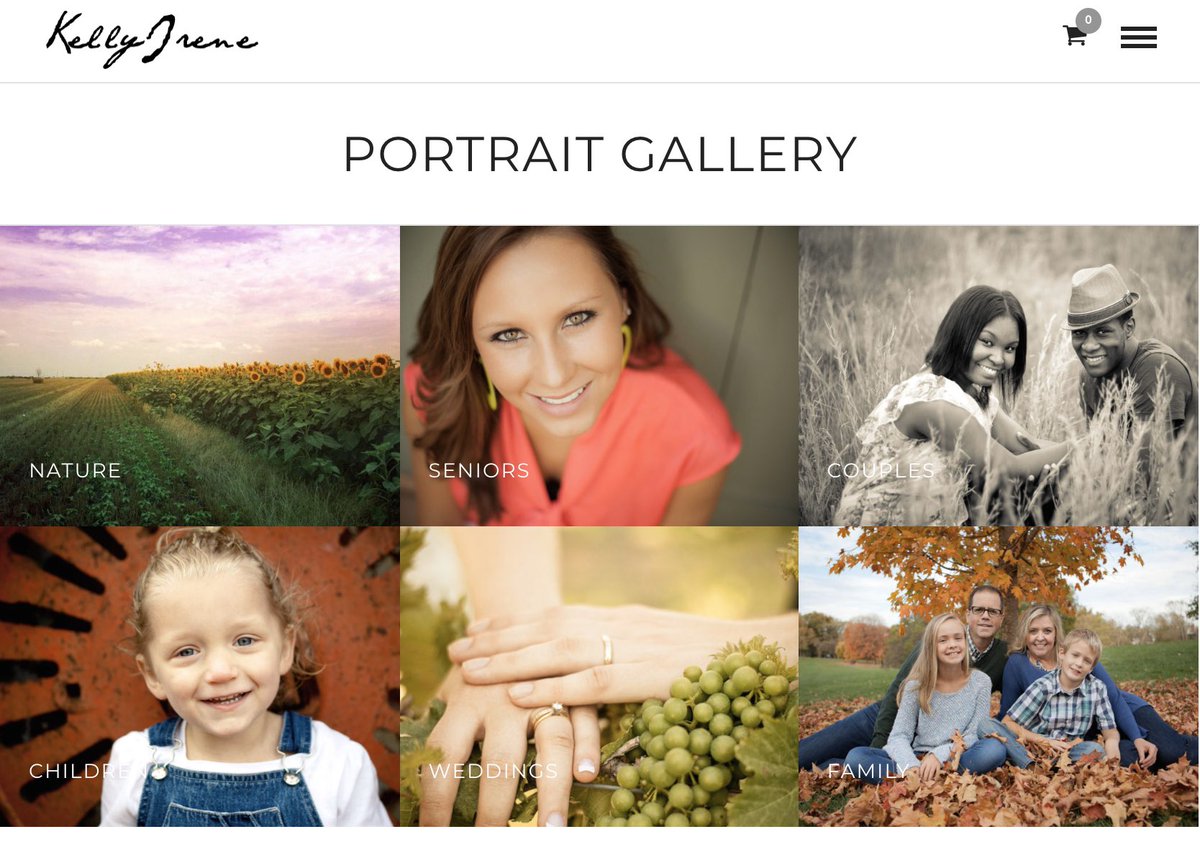This screenshot has width=1200, height=865.
Task: Click the smiling toddler in overalls photo
Action: pyautogui.click(x=200, y=677)
